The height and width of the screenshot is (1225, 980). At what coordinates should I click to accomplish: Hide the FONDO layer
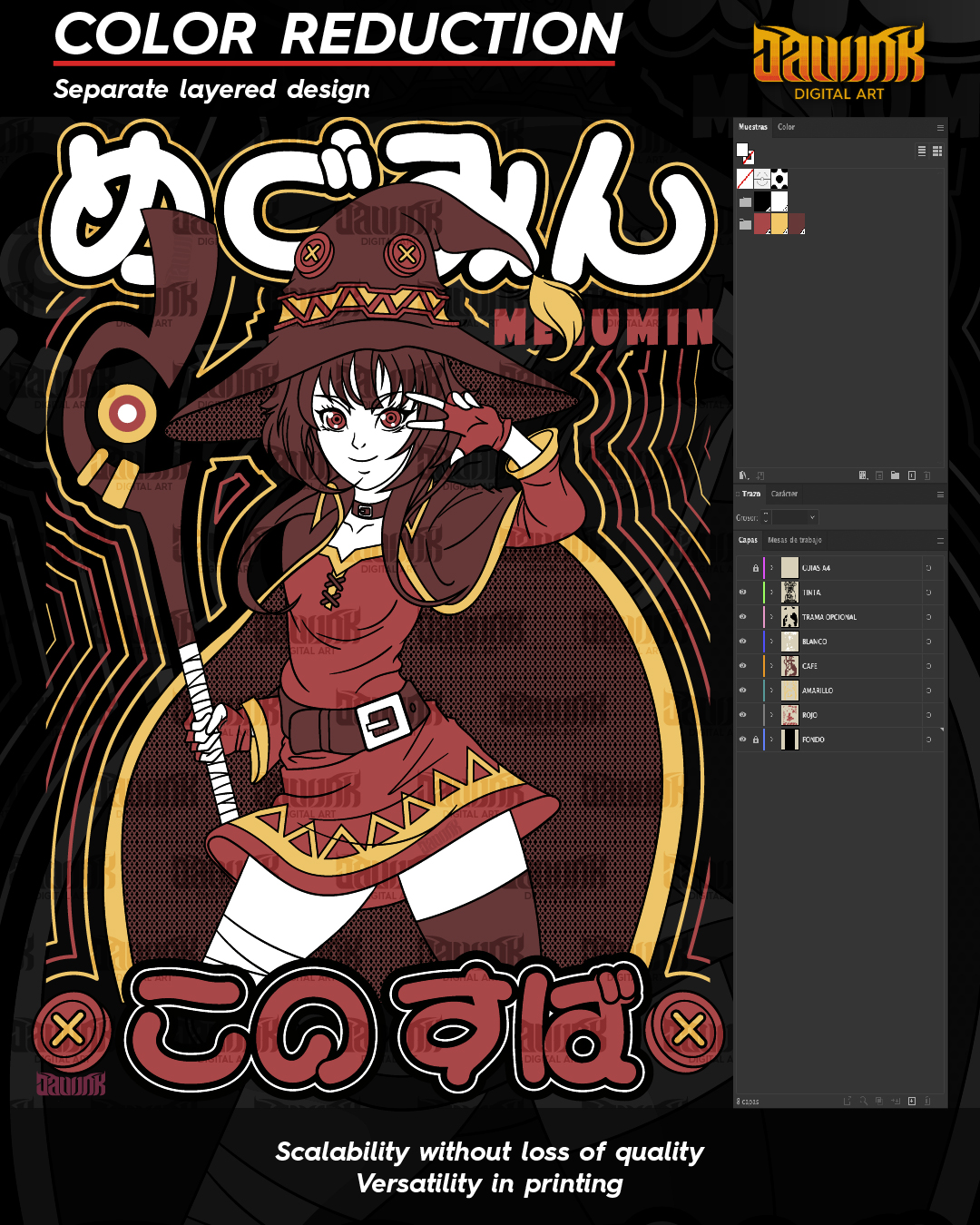coord(743,740)
